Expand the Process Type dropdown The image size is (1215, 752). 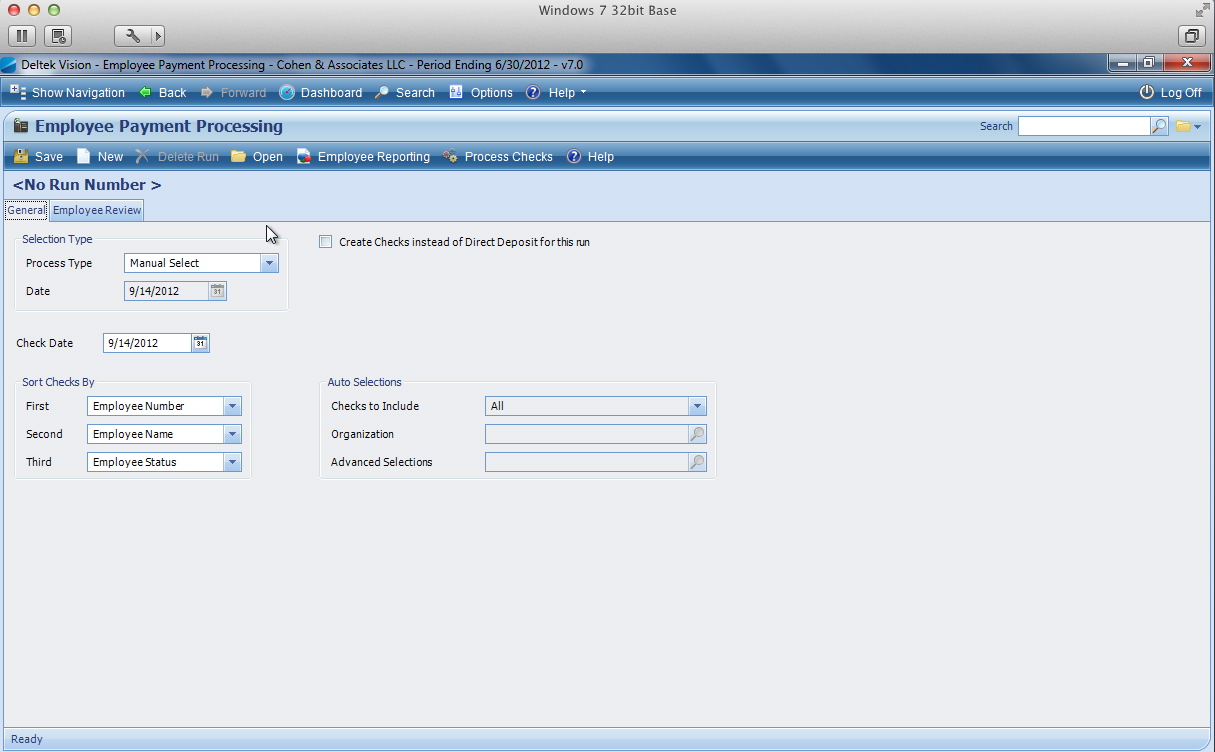pyautogui.click(x=269, y=263)
